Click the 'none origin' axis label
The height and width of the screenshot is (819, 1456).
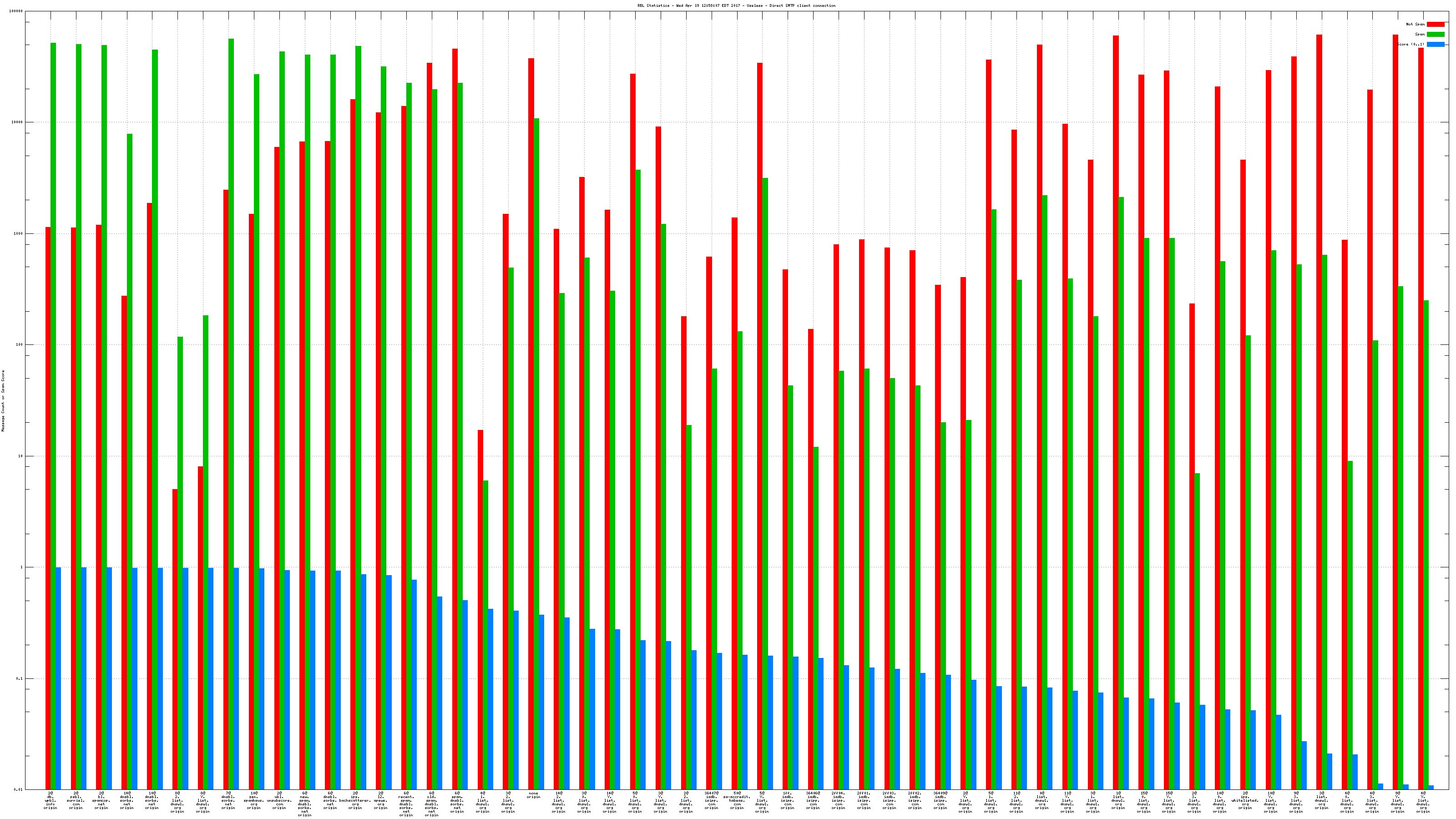[x=533, y=795]
